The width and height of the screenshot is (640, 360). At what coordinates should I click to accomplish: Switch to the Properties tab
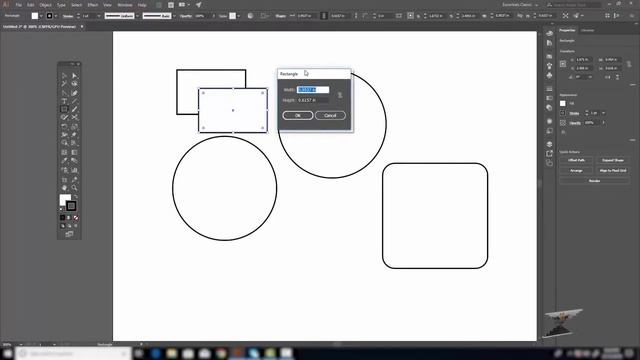point(567,30)
